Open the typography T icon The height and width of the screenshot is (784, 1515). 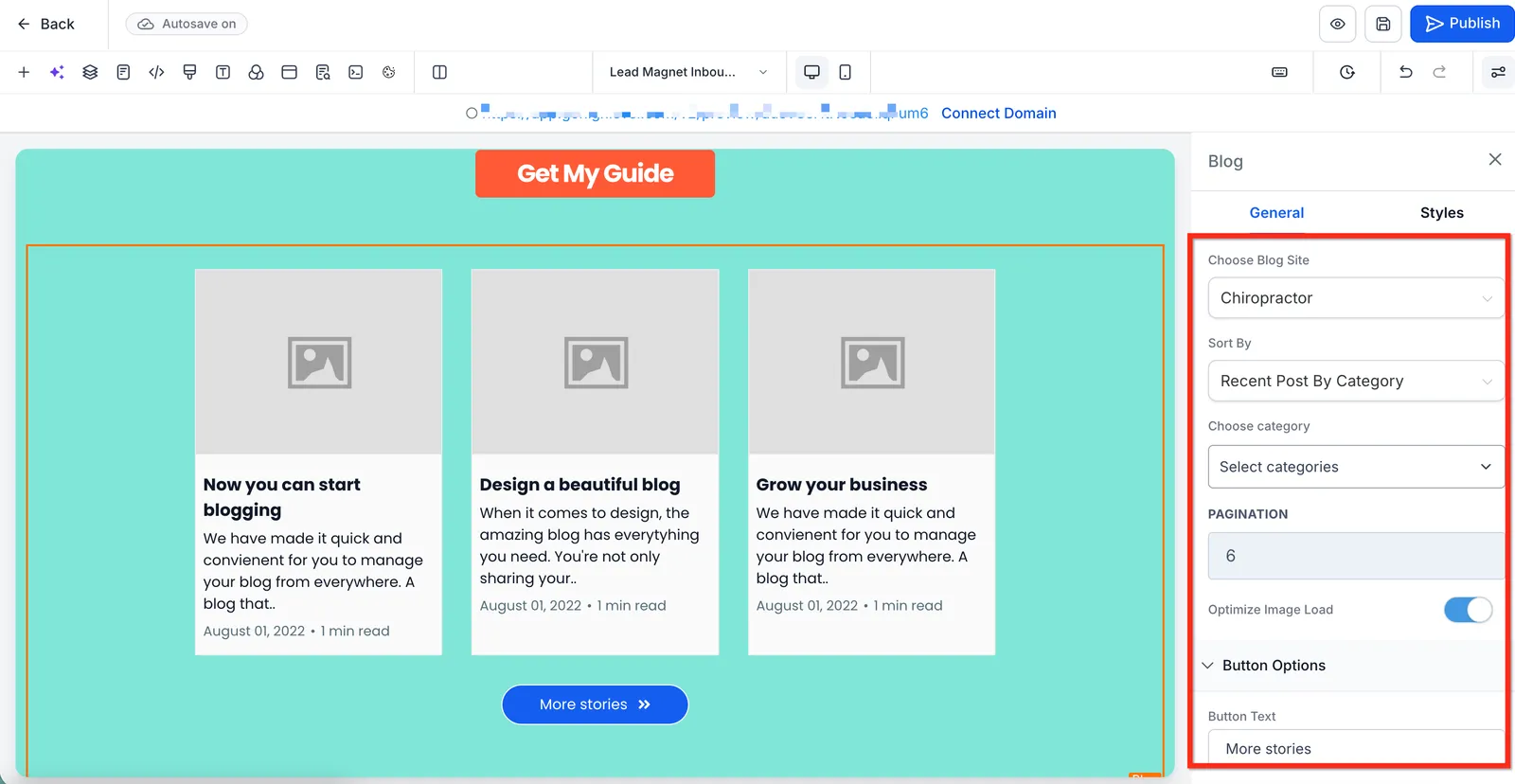click(x=223, y=72)
